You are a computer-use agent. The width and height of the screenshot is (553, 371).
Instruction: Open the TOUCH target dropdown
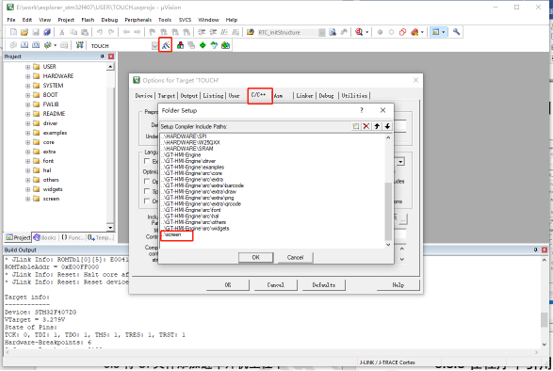point(154,45)
